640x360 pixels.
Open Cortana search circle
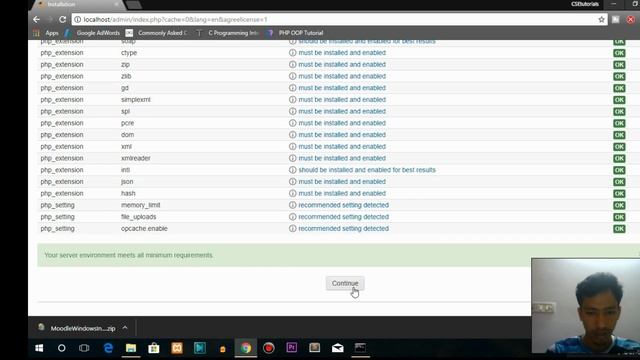point(62,348)
